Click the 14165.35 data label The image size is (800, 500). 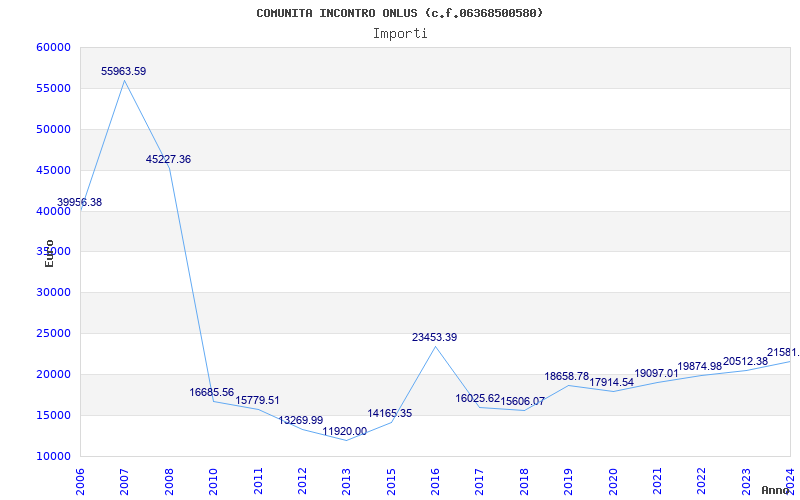coord(389,413)
